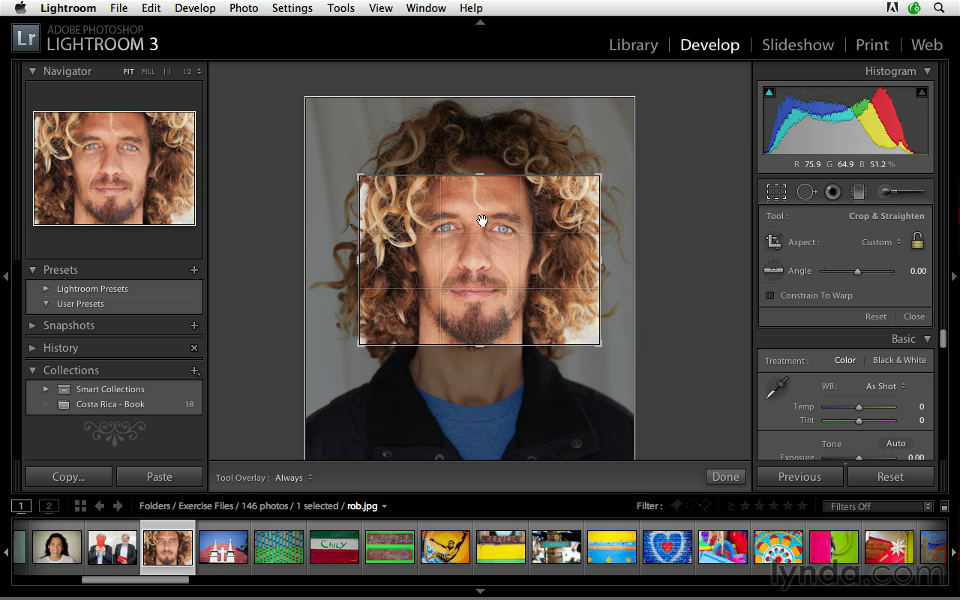Toggle the aspect ratio lock icon
This screenshot has height=600, width=960.
pyautogui.click(x=917, y=240)
